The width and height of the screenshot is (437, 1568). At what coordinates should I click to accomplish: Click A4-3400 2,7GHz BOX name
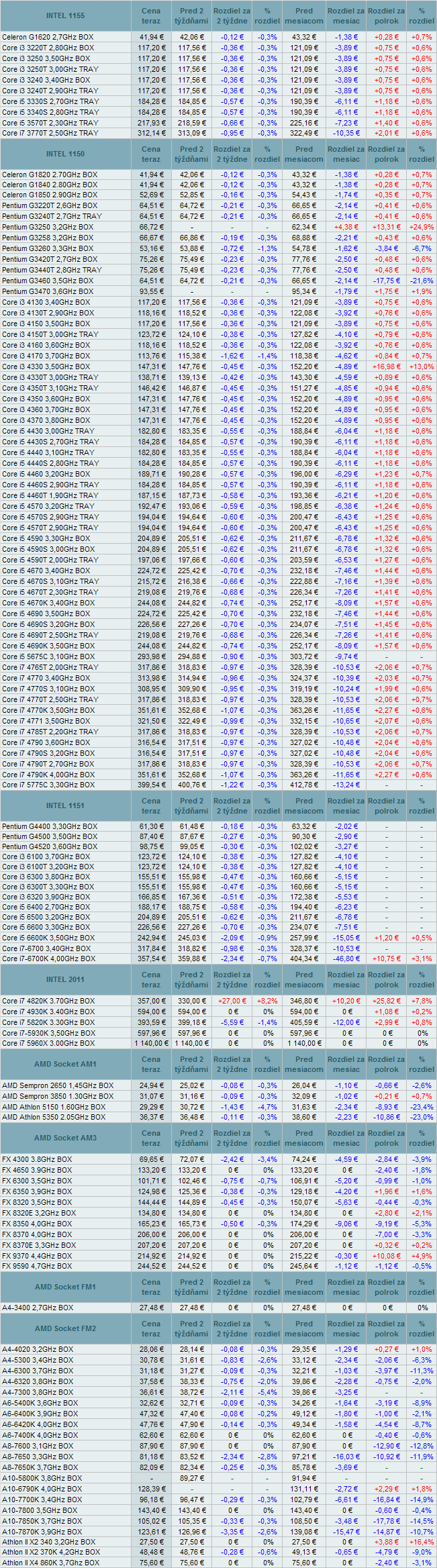(38, 1308)
